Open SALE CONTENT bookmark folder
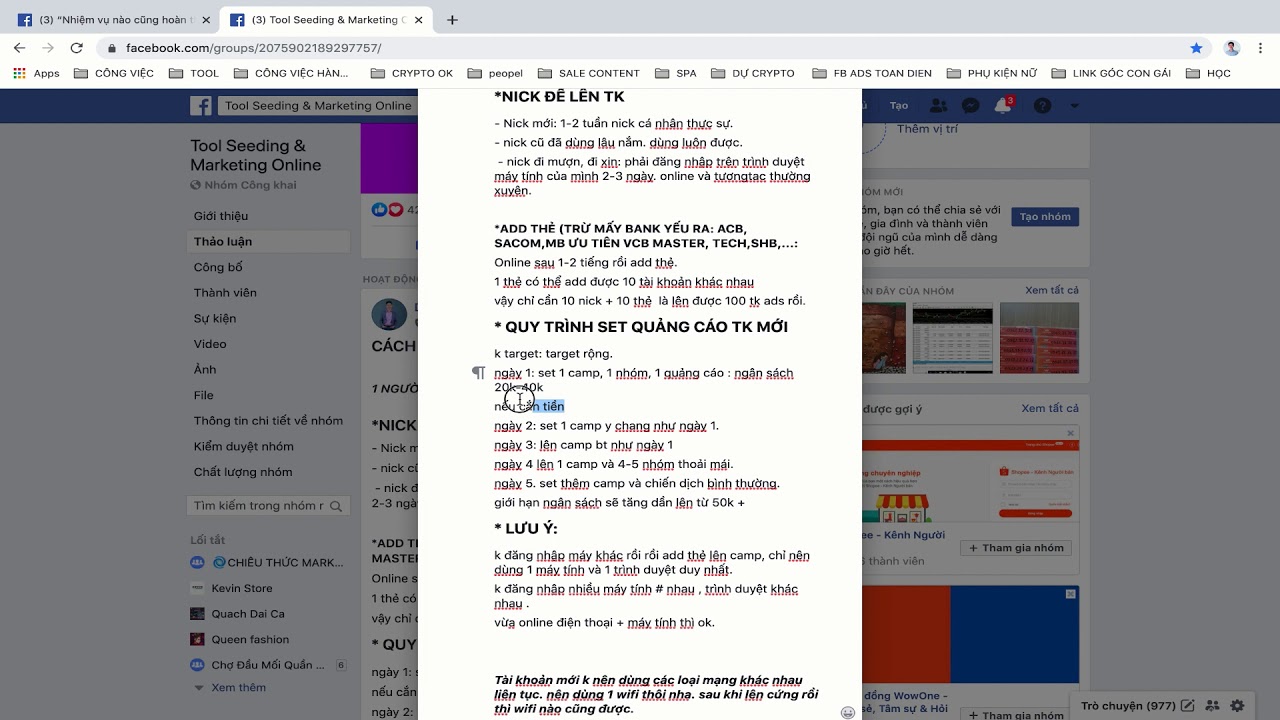 pos(588,73)
